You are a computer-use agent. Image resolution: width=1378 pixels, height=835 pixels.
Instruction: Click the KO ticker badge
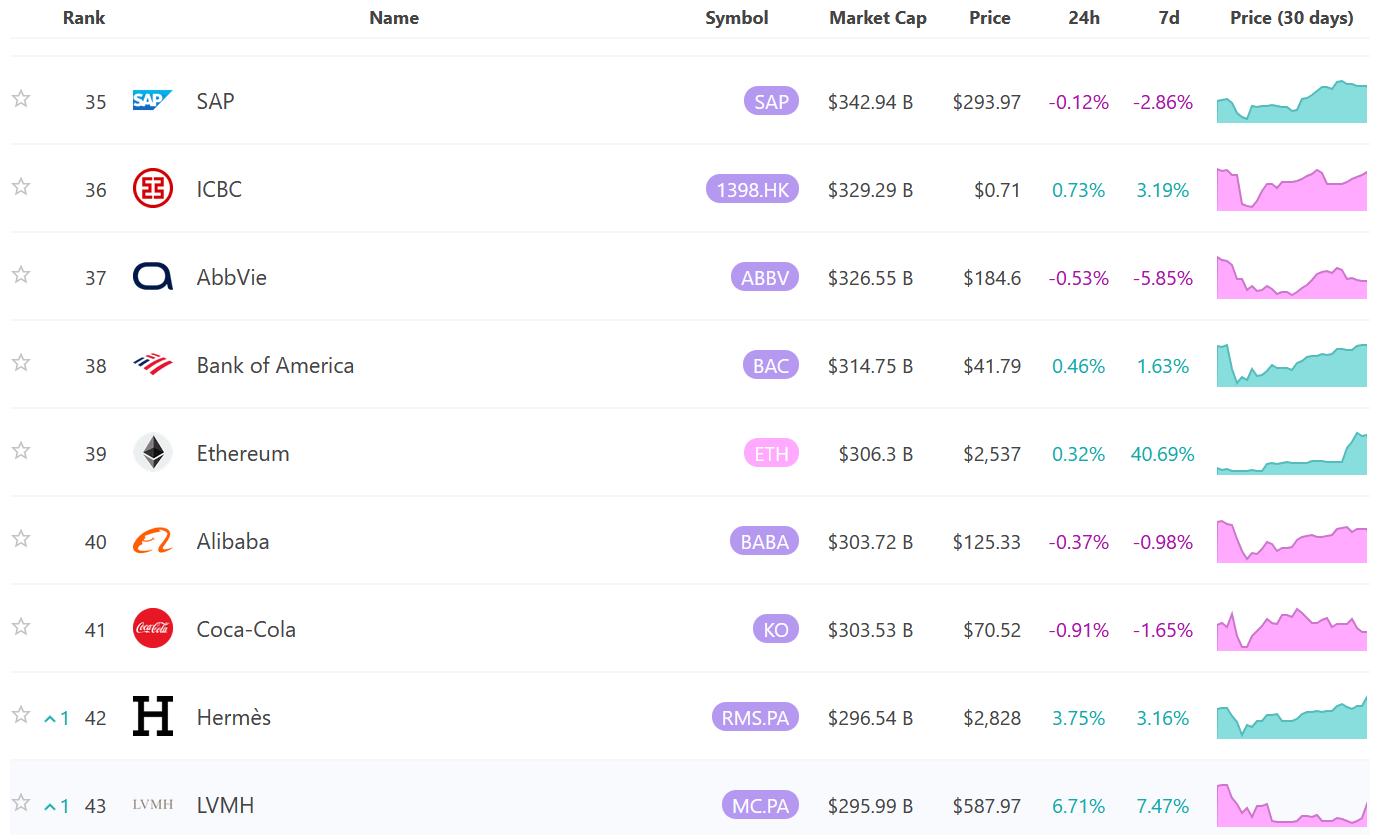776,629
